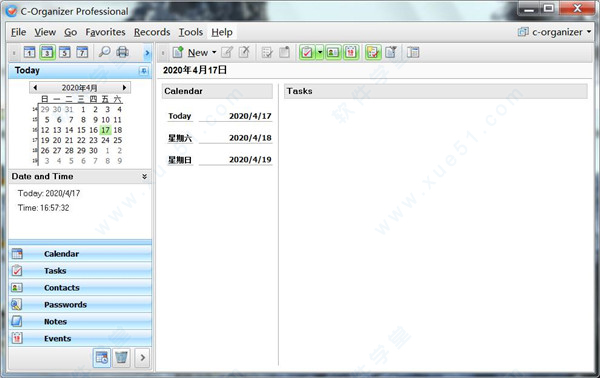Open the Records menu
Image resolution: width=600 pixels, height=378 pixels.
click(x=152, y=33)
